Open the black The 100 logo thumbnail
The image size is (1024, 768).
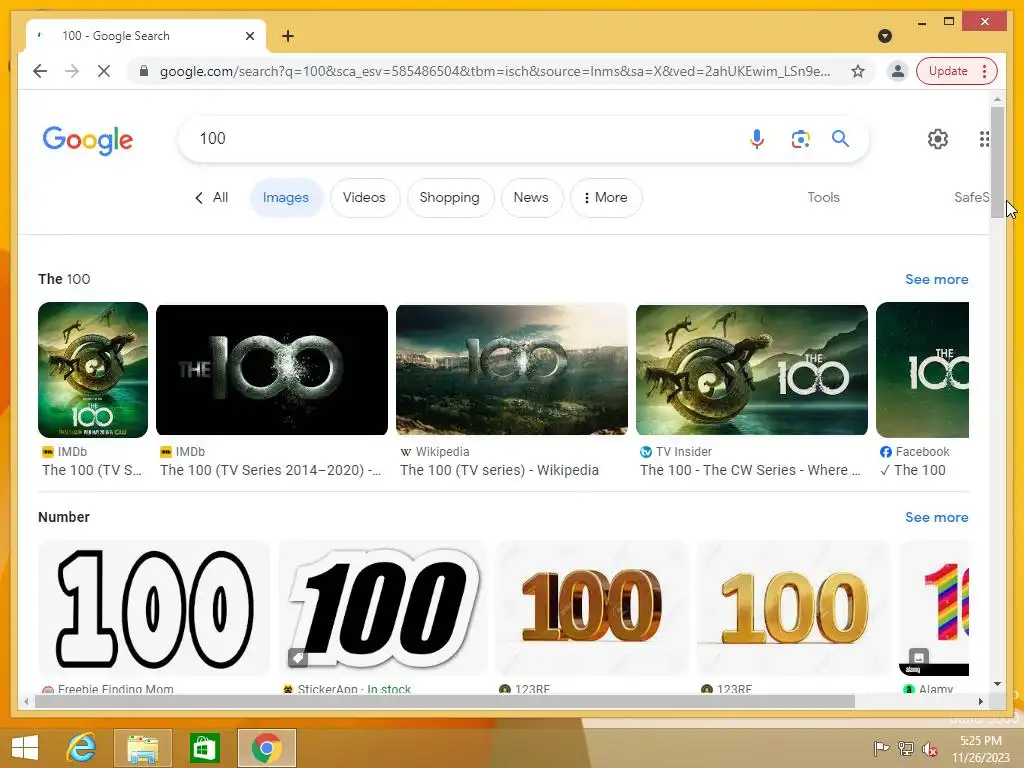click(272, 370)
